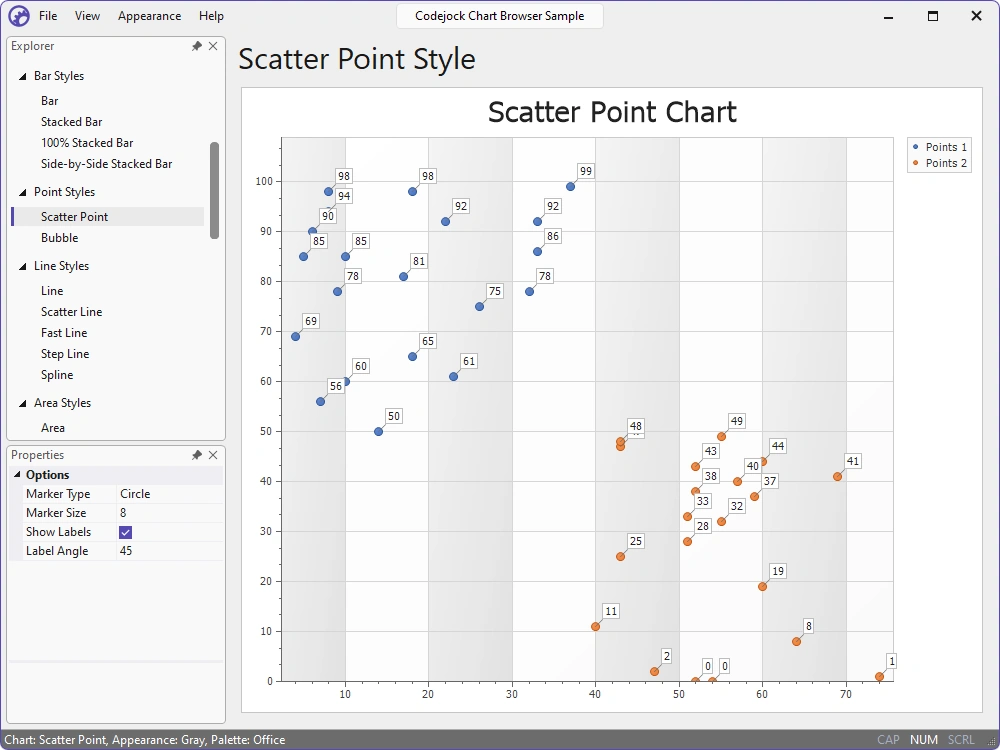
Task: Maximize the Chart Browser window
Action: [932, 16]
